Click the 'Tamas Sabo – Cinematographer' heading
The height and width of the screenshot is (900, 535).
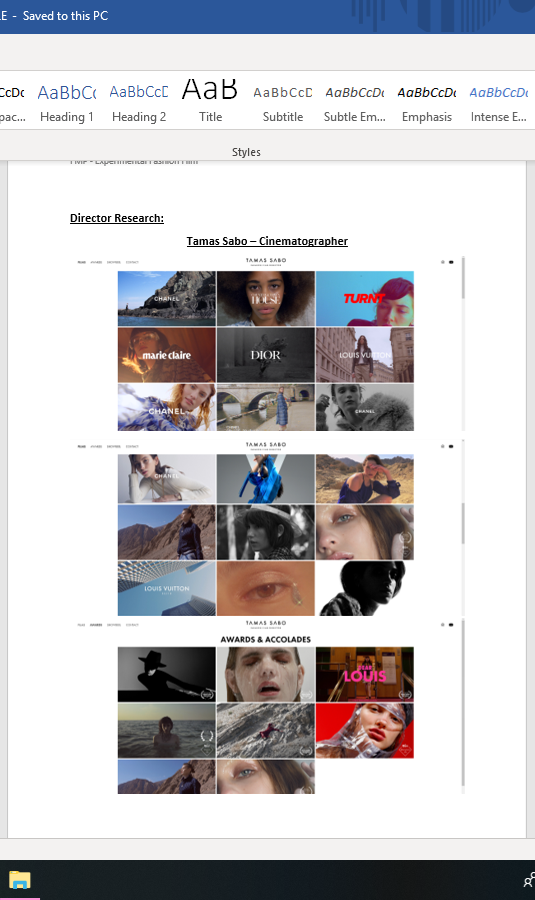coord(267,241)
